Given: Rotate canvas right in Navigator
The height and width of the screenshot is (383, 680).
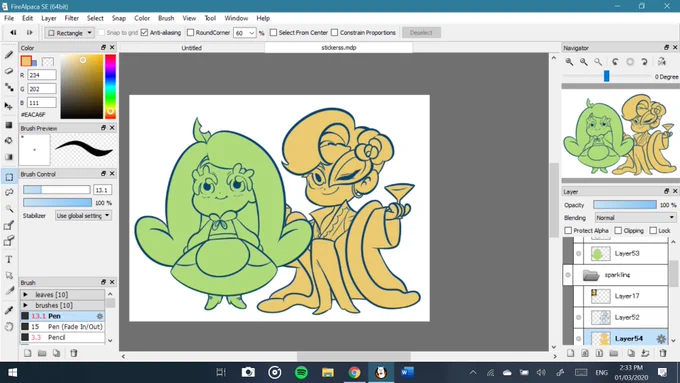Looking at the screenshot, I should 644,62.
